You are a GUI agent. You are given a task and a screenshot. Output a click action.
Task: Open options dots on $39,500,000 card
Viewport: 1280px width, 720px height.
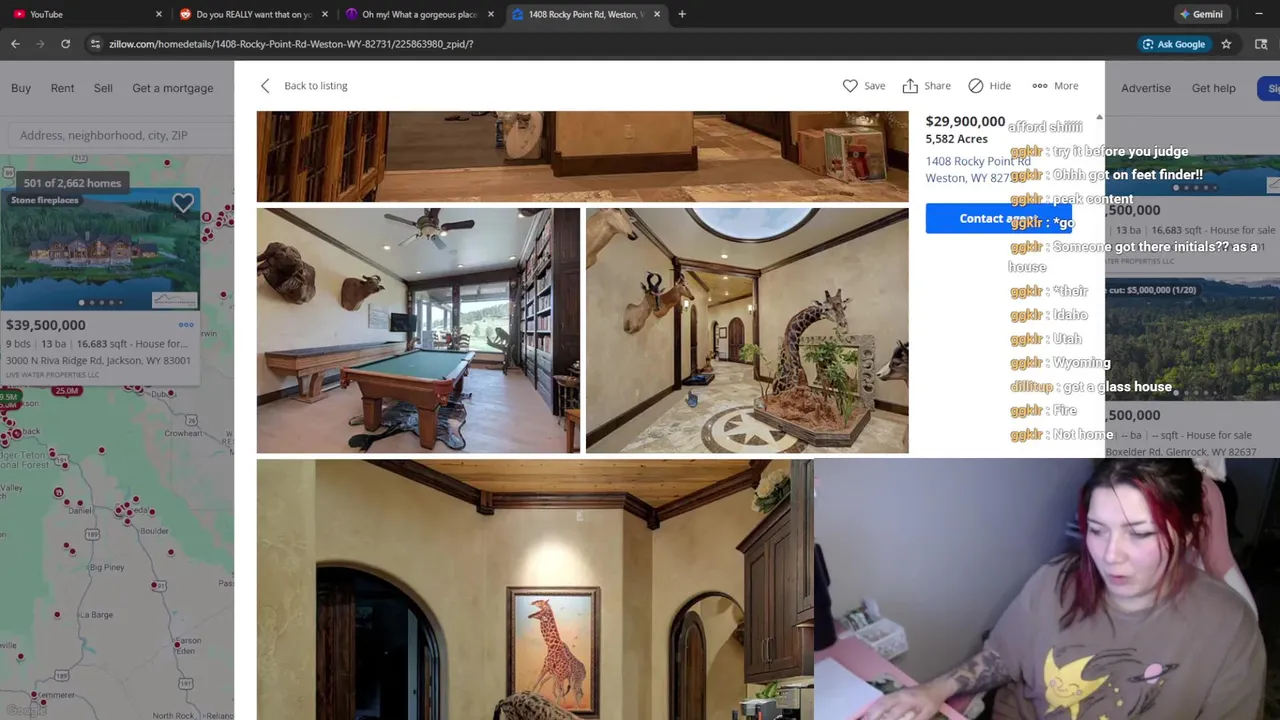pos(186,325)
